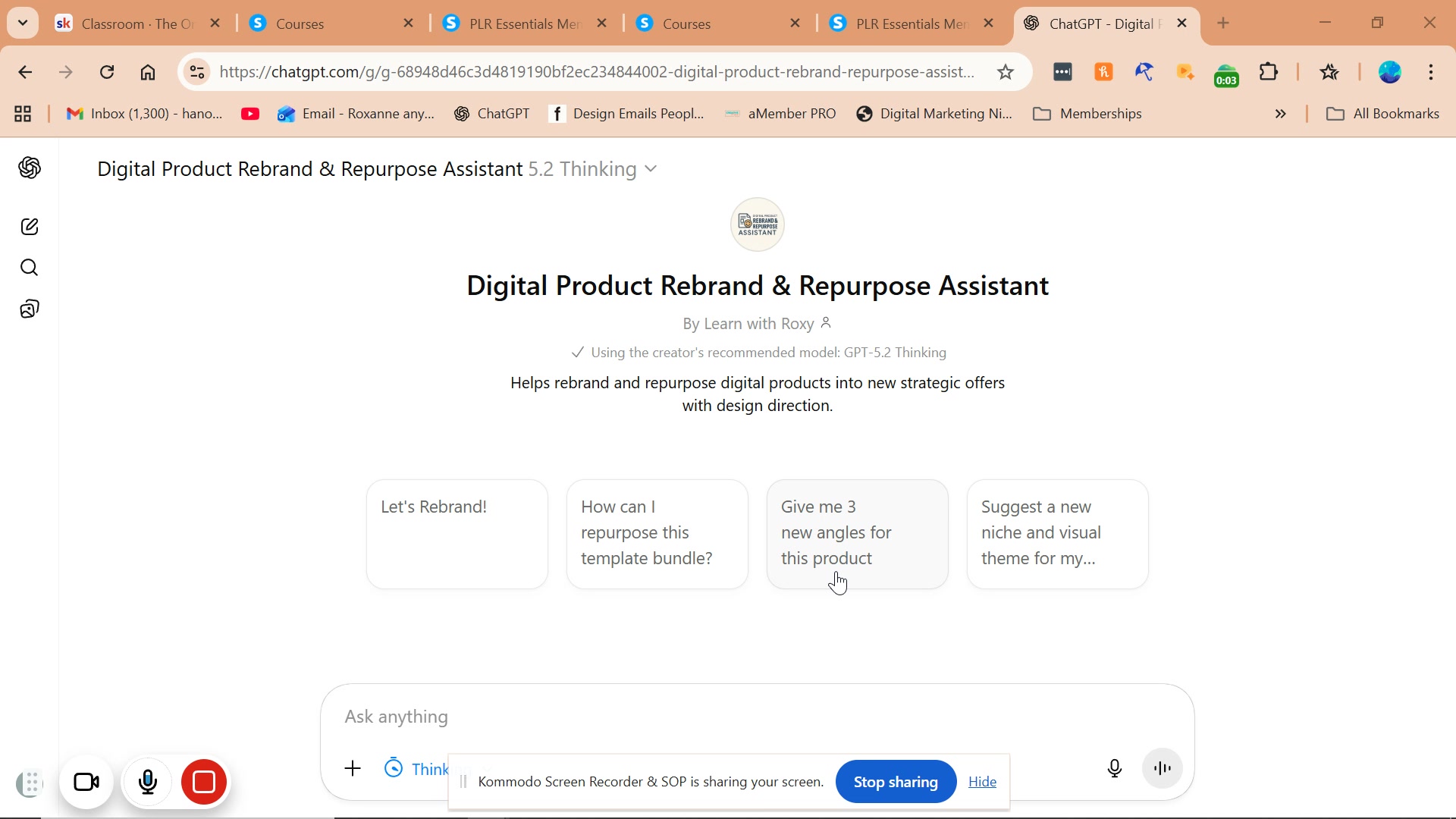1456x819 pixels.
Task: Open the Email - Roxanne bookmark
Action: (356, 114)
